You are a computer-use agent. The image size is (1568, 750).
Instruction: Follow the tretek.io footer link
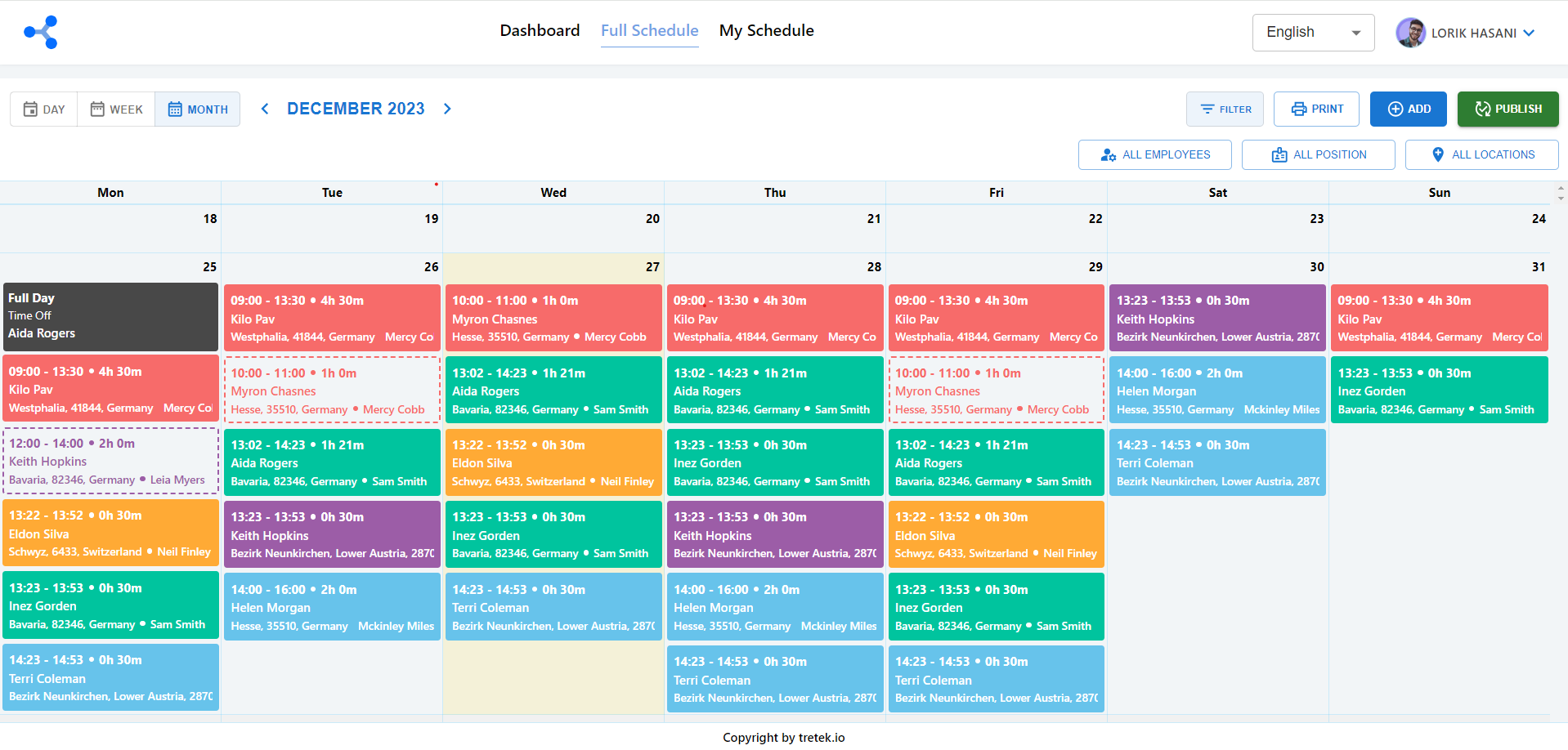[821, 738]
